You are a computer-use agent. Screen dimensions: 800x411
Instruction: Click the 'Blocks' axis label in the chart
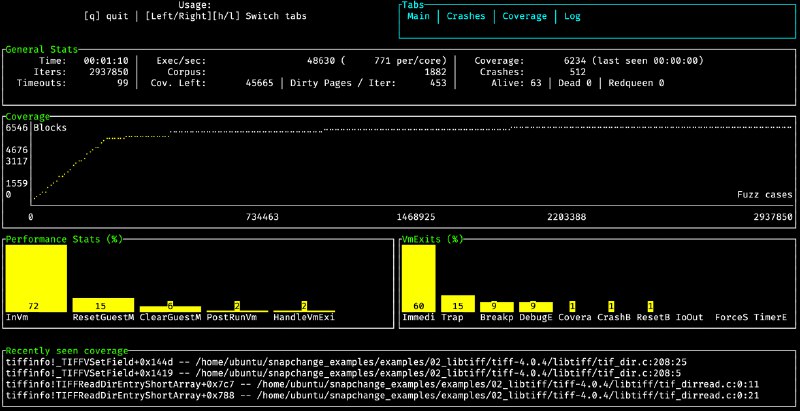click(x=49, y=128)
